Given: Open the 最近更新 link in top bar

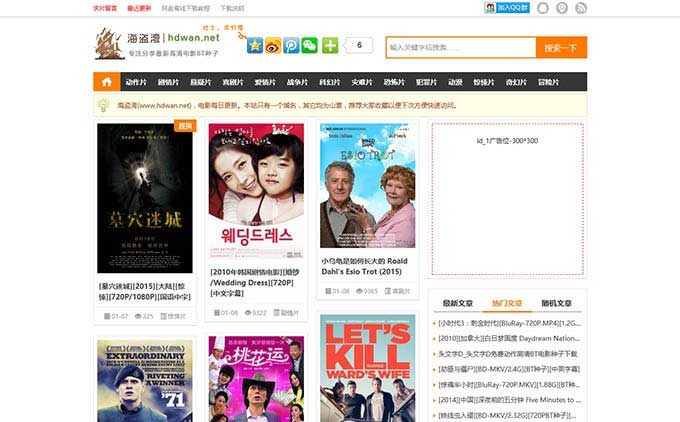Looking at the screenshot, I should (139, 8).
